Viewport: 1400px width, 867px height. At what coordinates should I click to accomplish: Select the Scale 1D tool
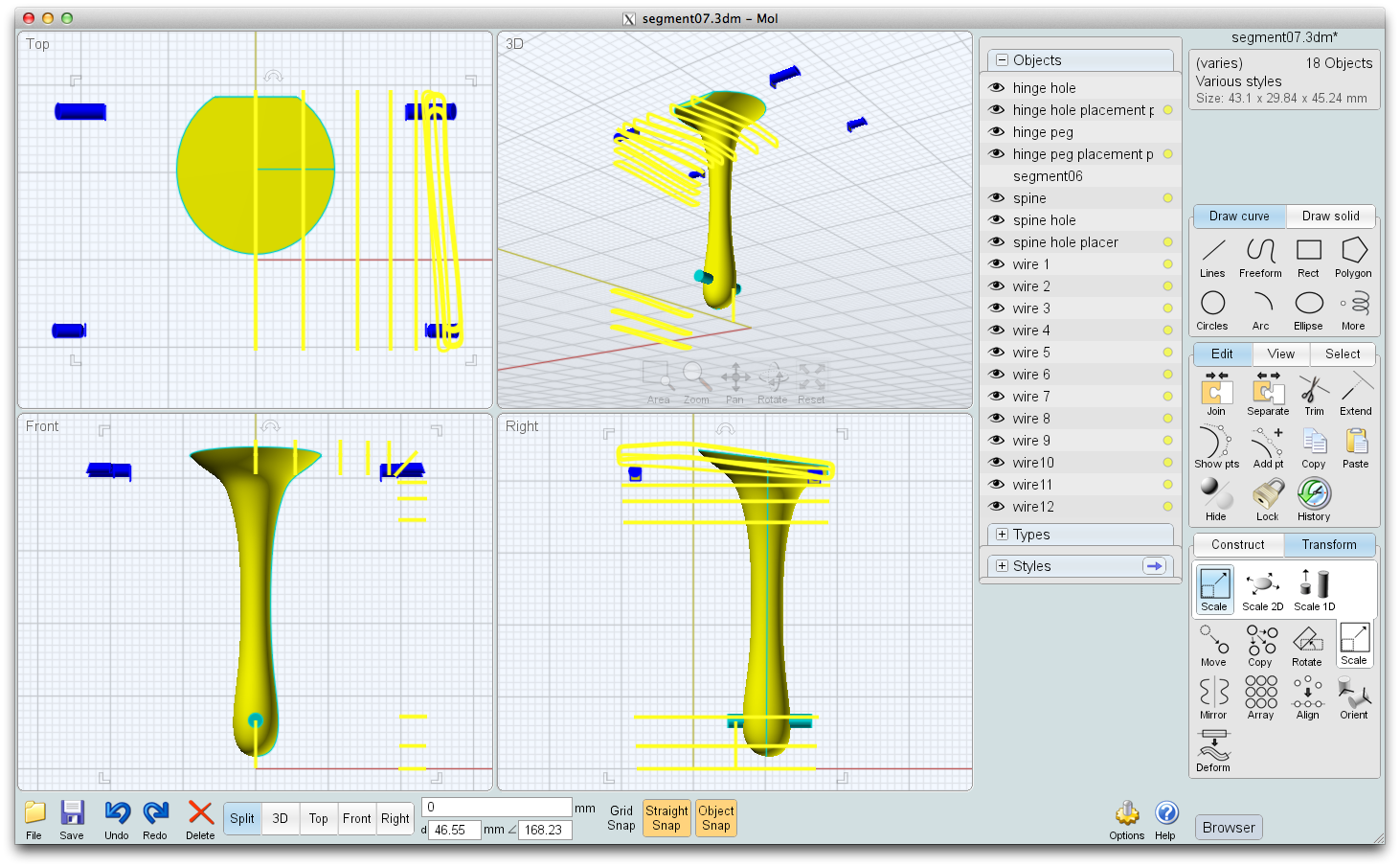(x=1315, y=590)
